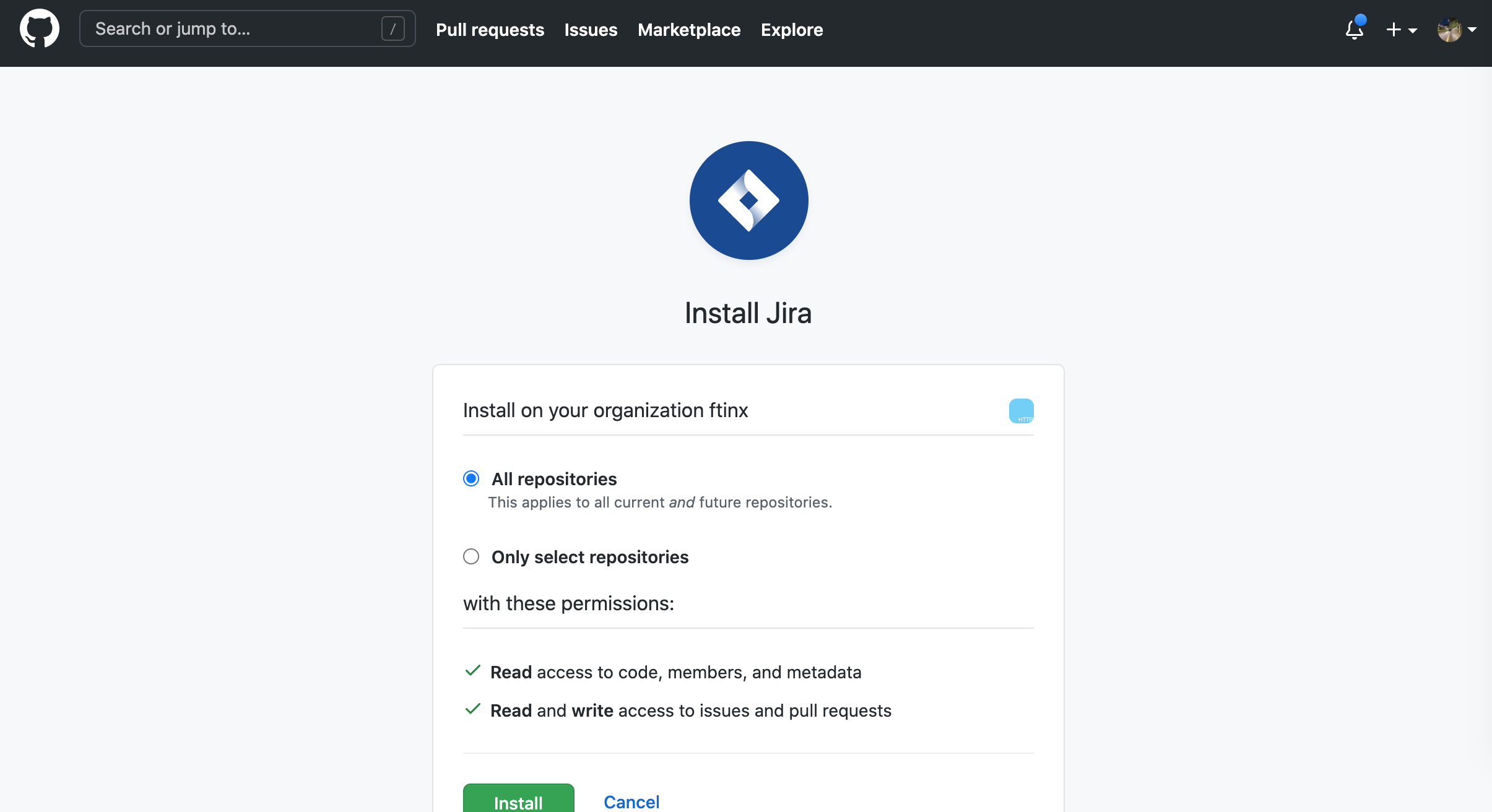Screen dimensions: 1492x812
Task: Click the slash shortcut key icon
Action: [x=393, y=28]
